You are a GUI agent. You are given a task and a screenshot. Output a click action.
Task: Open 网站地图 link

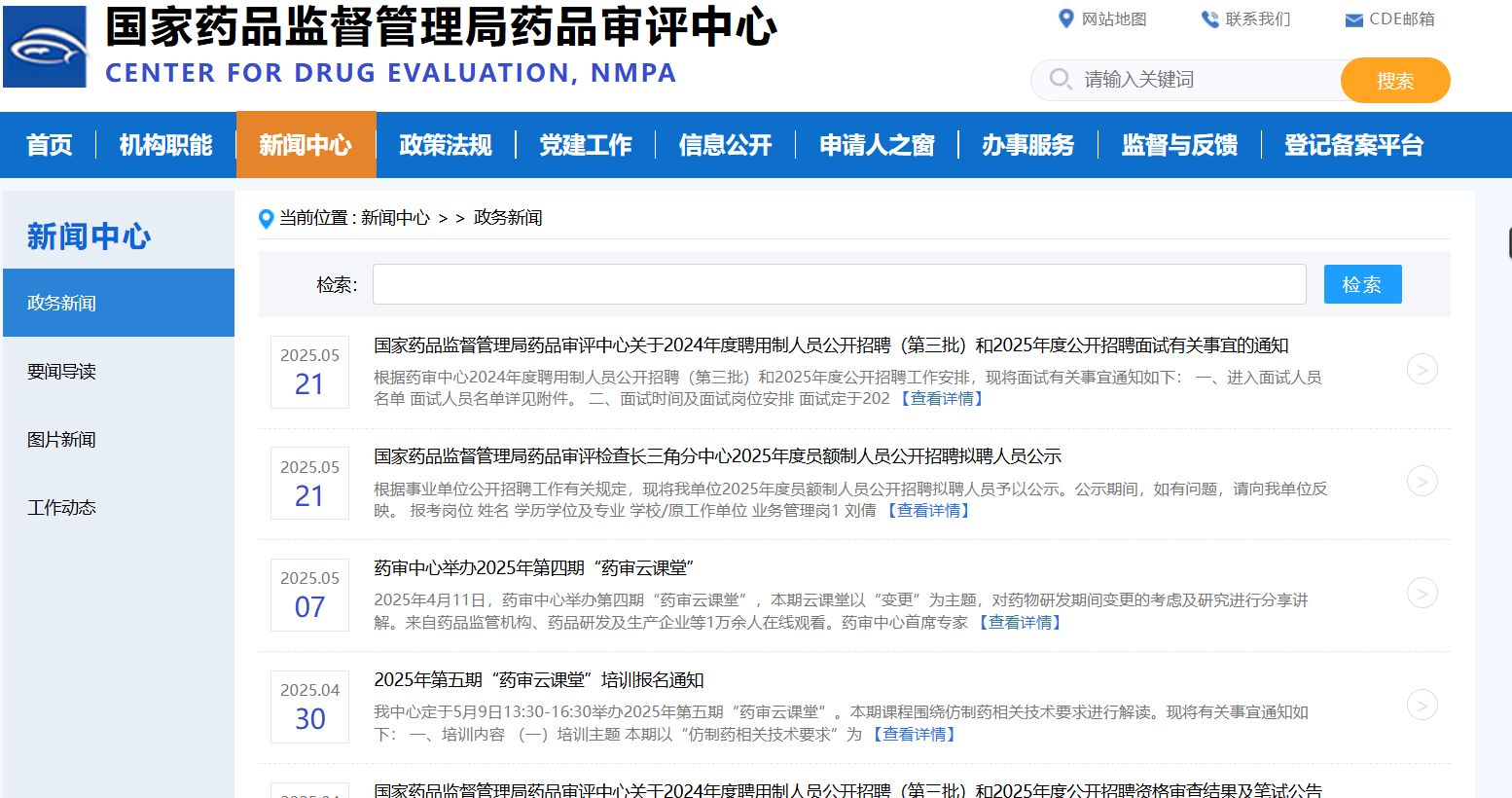coord(1114,19)
